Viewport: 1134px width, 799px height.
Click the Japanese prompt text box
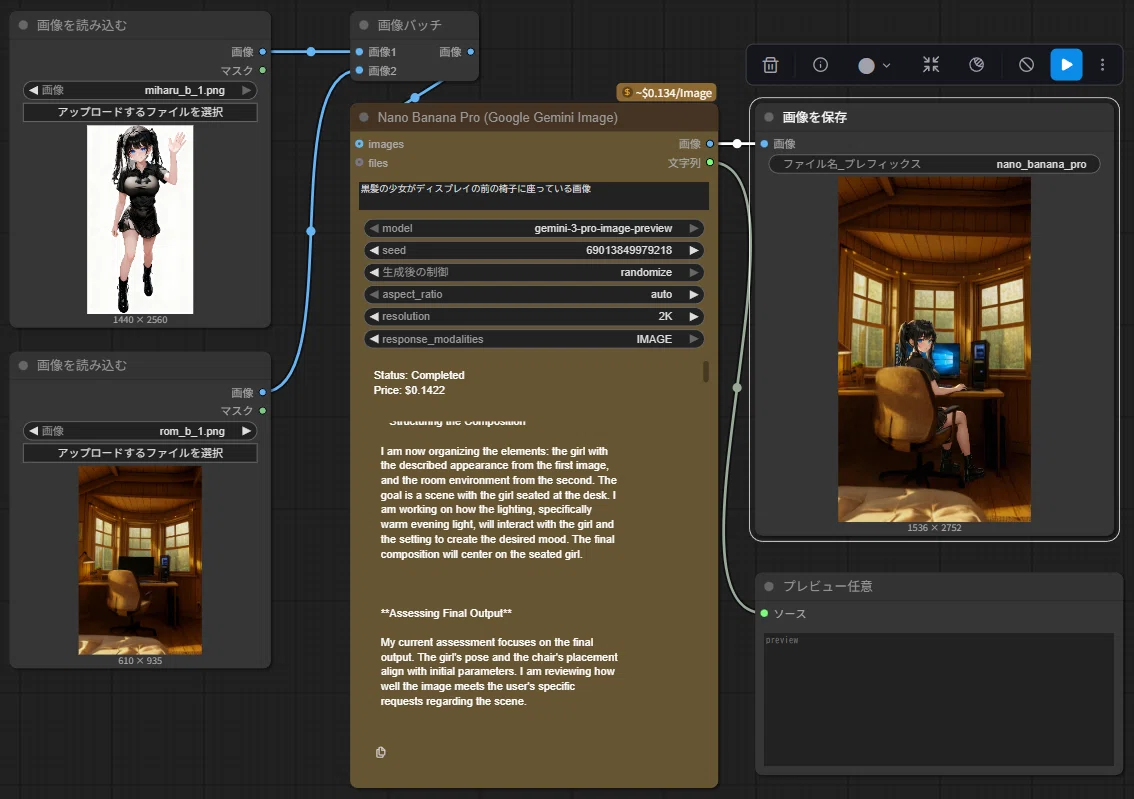534,195
